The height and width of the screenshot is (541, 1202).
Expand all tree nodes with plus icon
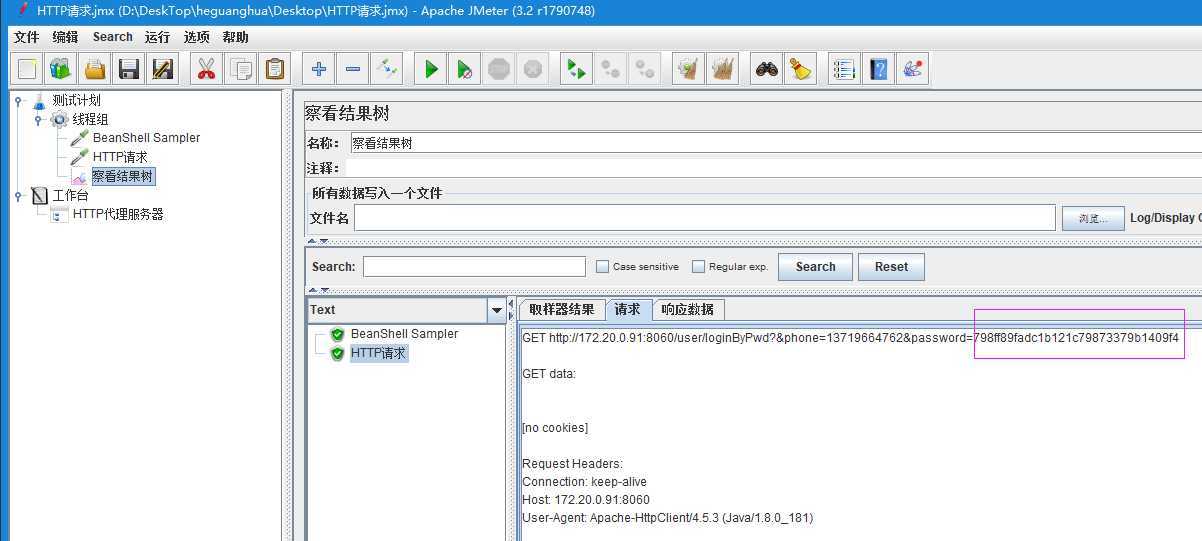click(x=319, y=69)
